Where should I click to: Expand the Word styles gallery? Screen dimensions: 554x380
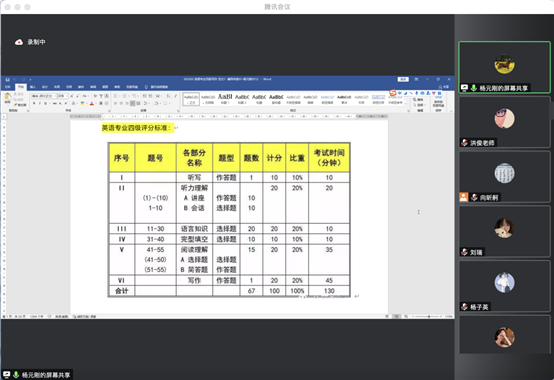coord(406,104)
